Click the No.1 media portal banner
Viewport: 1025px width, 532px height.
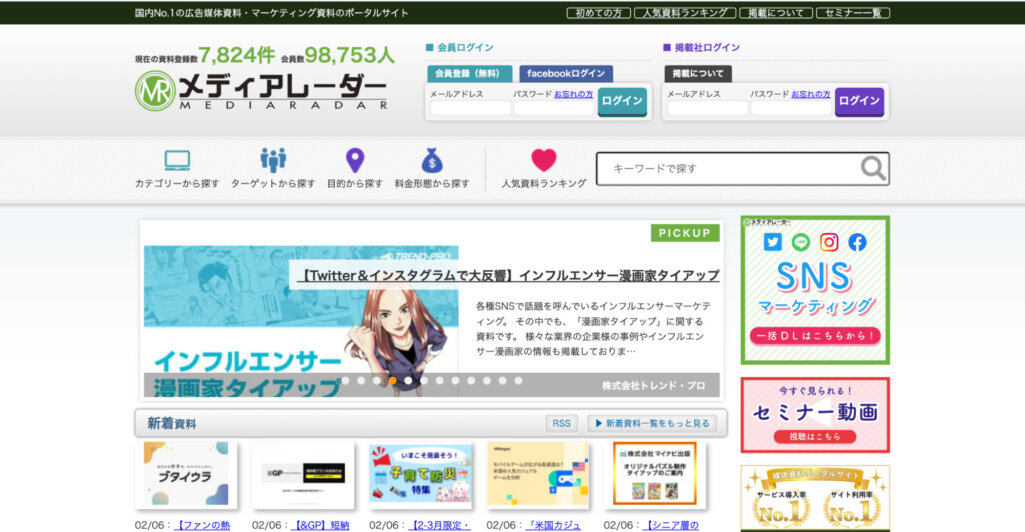pyautogui.click(x=815, y=499)
